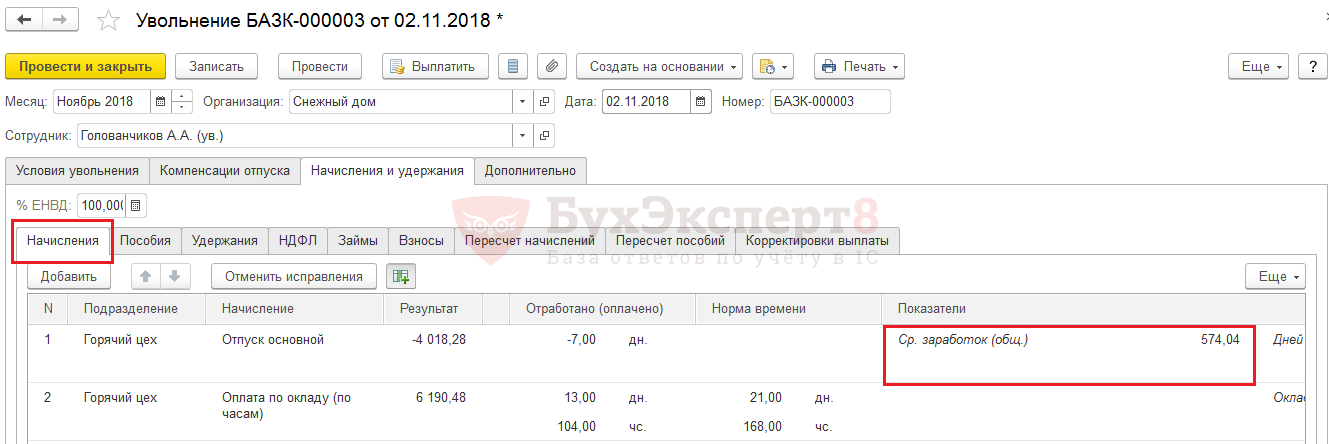Image resolution: width=1329 pixels, height=444 pixels.
Task: Open the Пересчет начислений sub-tab
Action: click(x=530, y=241)
